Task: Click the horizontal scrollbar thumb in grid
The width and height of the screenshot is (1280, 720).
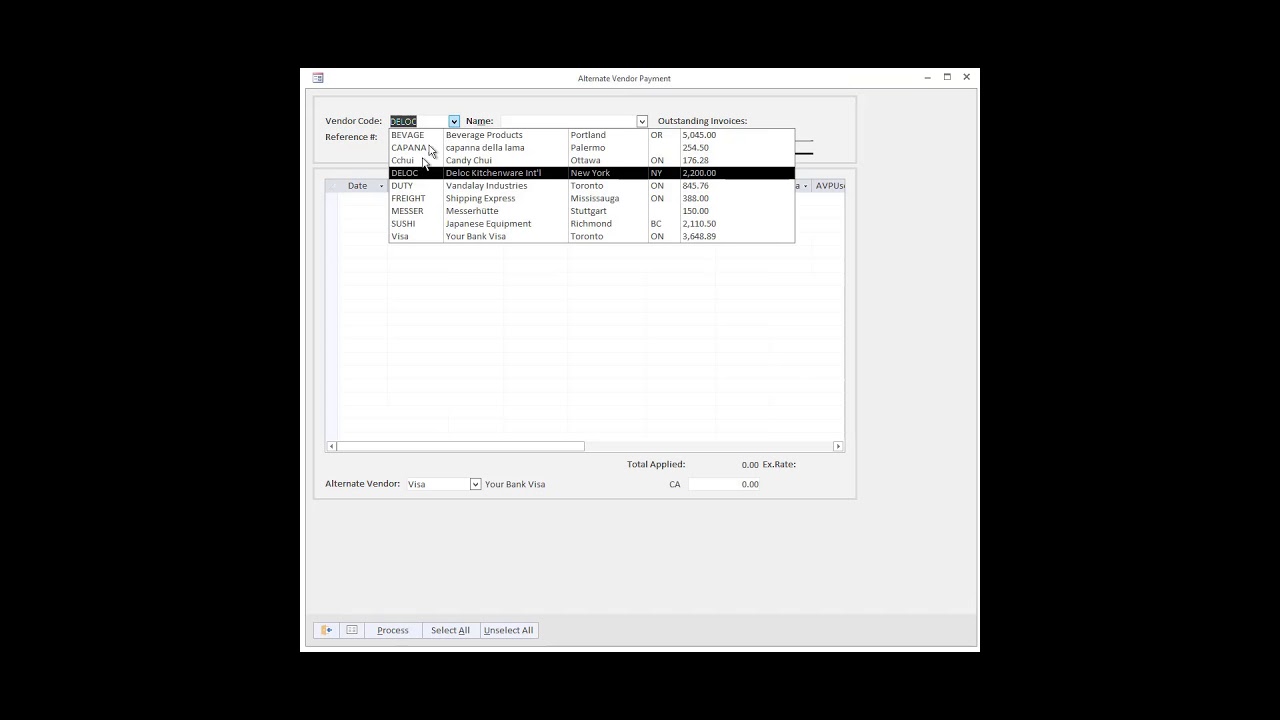Action: point(460,446)
